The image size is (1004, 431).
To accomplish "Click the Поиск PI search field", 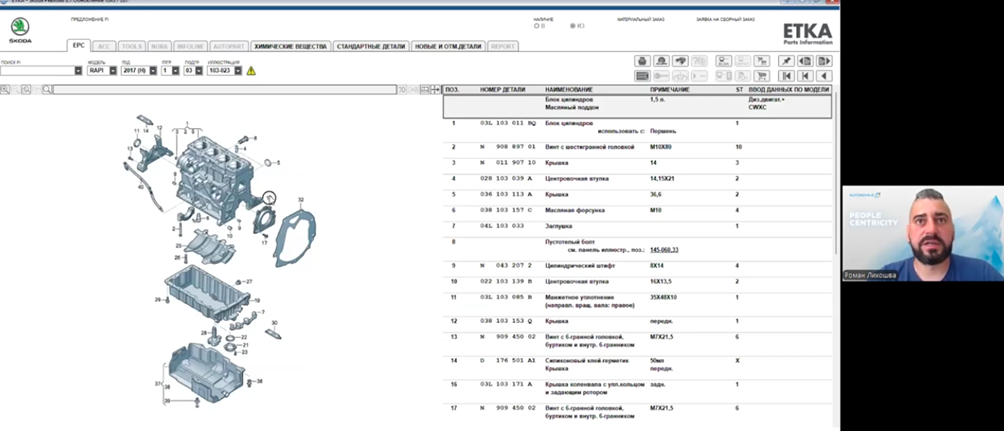I will (38, 71).
